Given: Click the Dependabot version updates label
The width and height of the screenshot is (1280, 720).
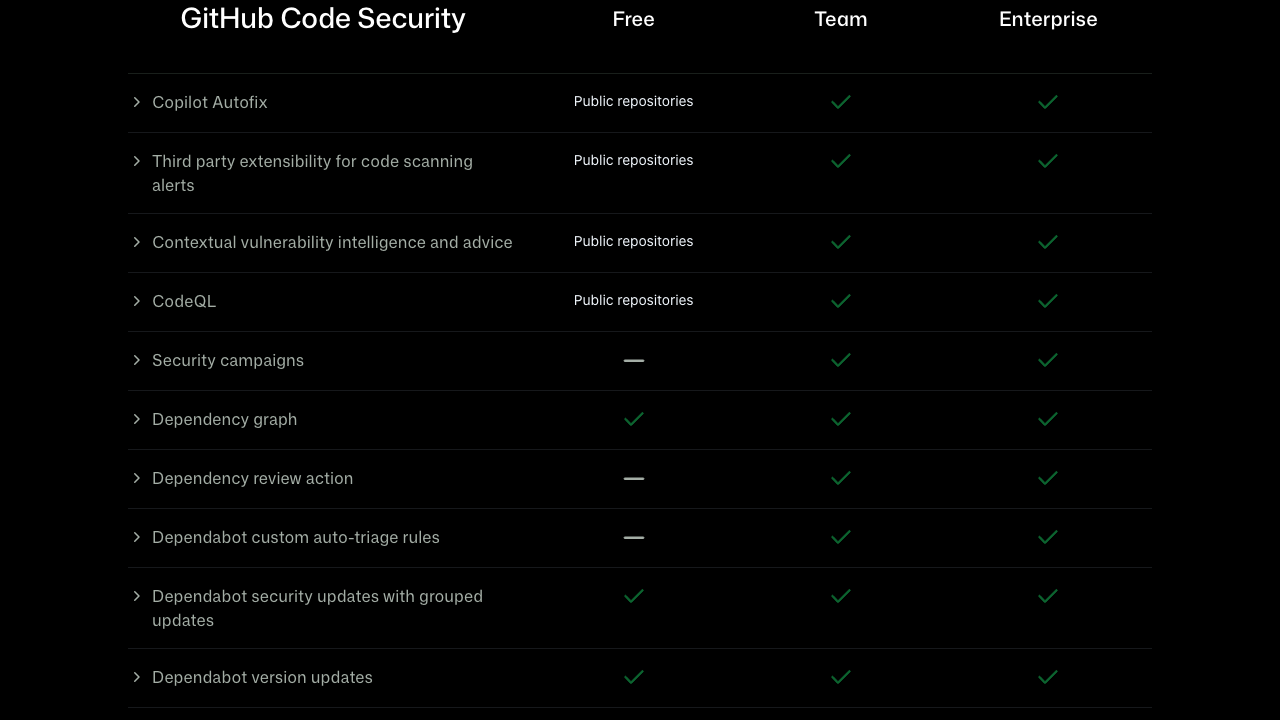Looking at the screenshot, I should pyautogui.click(x=262, y=677).
